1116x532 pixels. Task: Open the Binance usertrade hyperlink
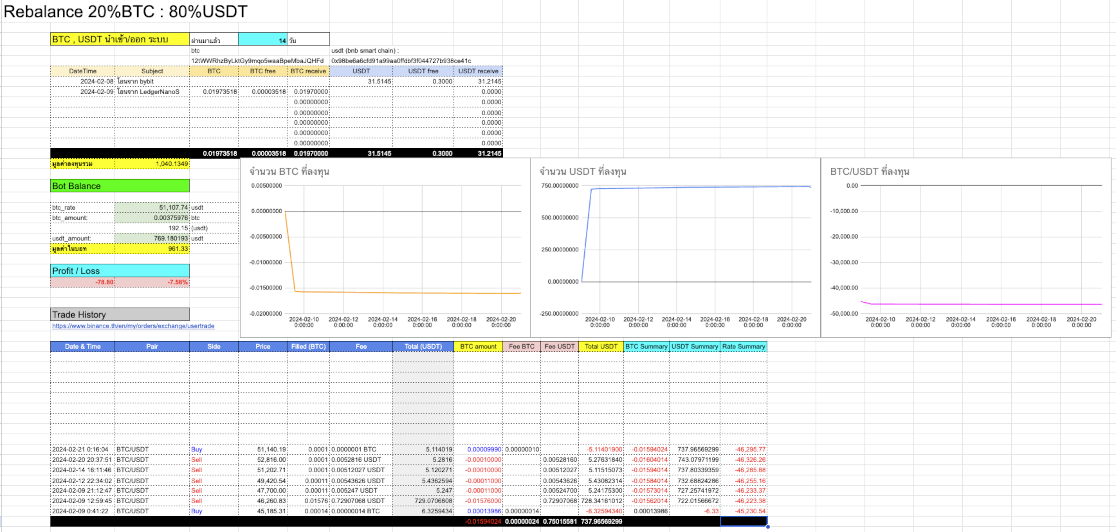coord(133,326)
